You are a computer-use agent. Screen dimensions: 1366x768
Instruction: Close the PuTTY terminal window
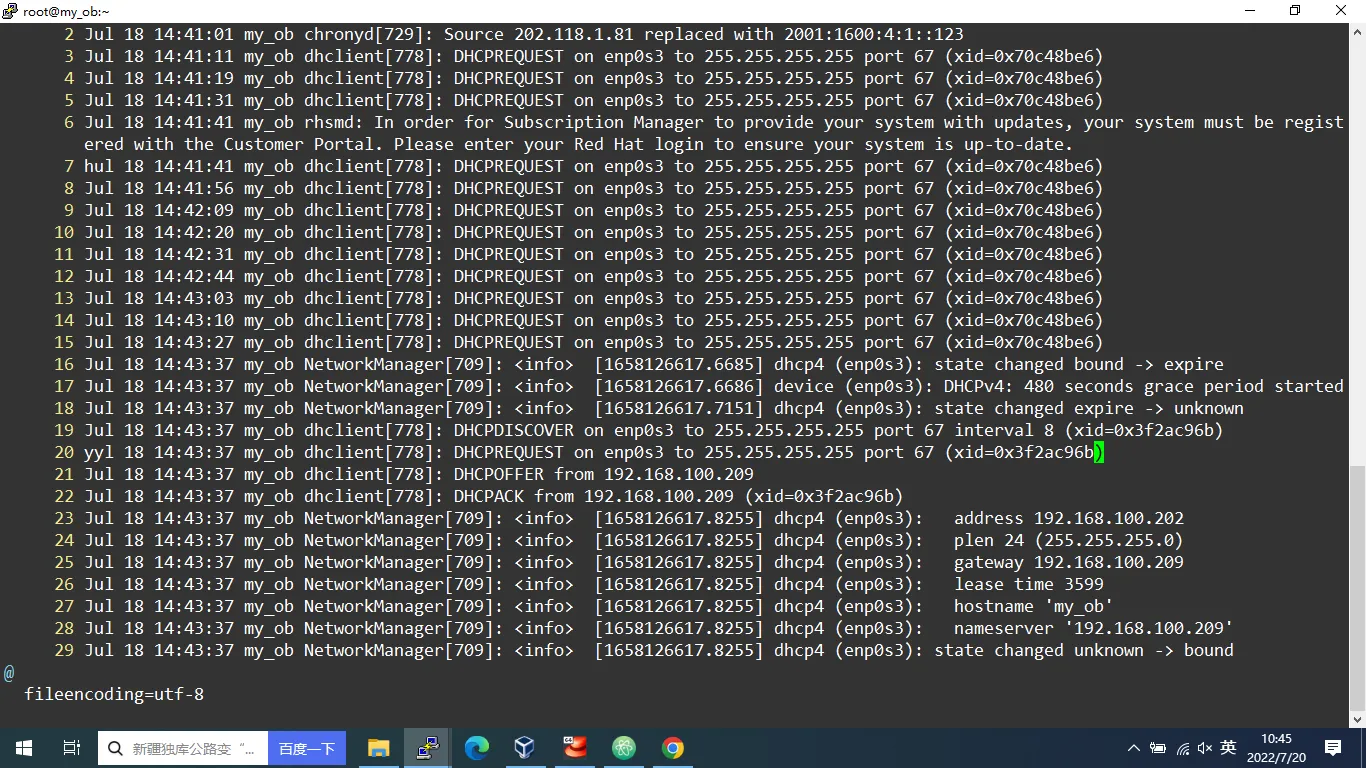coord(1341,11)
